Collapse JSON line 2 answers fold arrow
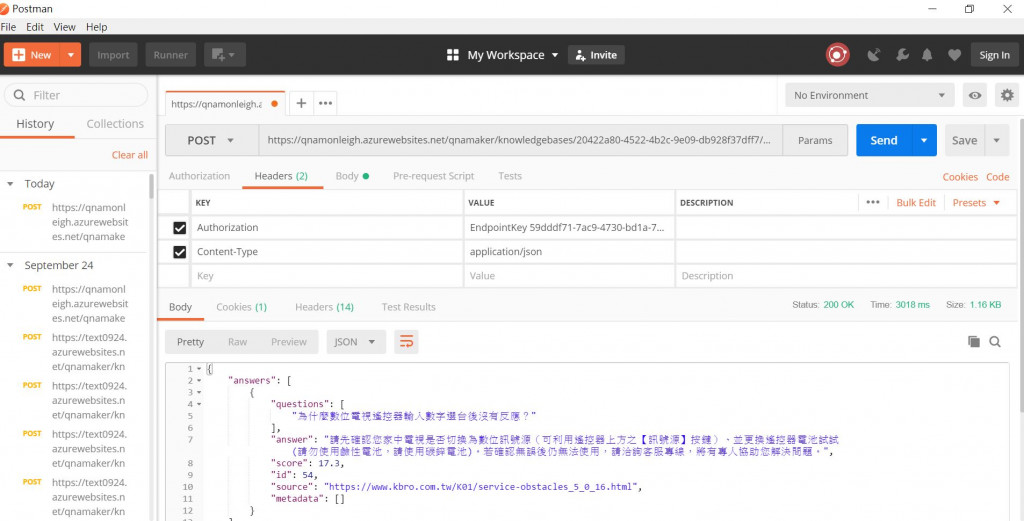Screen dimensions: 1024x521 199,381
